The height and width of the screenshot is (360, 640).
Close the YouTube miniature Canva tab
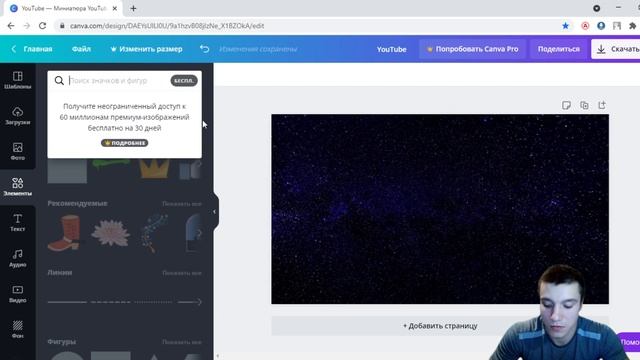pos(115,8)
